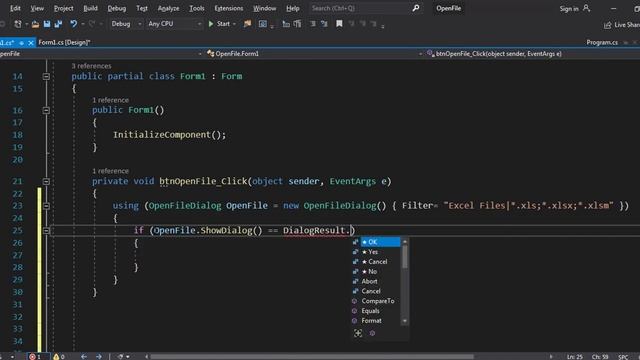Click the green Start debugging button
This screenshot has width=640, height=360.
tap(219, 24)
